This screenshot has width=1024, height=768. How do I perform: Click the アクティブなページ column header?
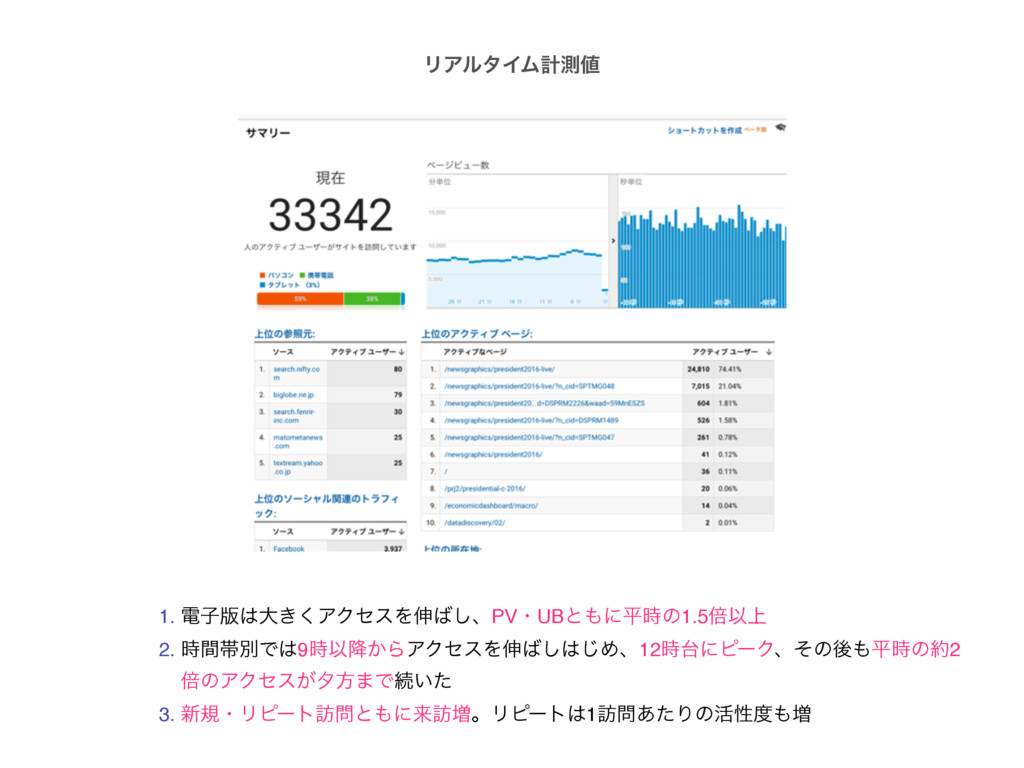(x=475, y=352)
